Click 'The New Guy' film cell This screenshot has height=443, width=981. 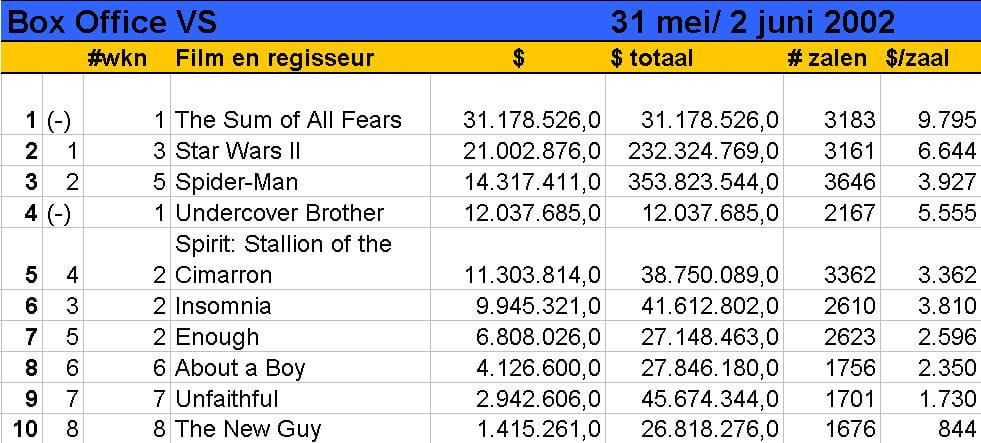[248, 429]
